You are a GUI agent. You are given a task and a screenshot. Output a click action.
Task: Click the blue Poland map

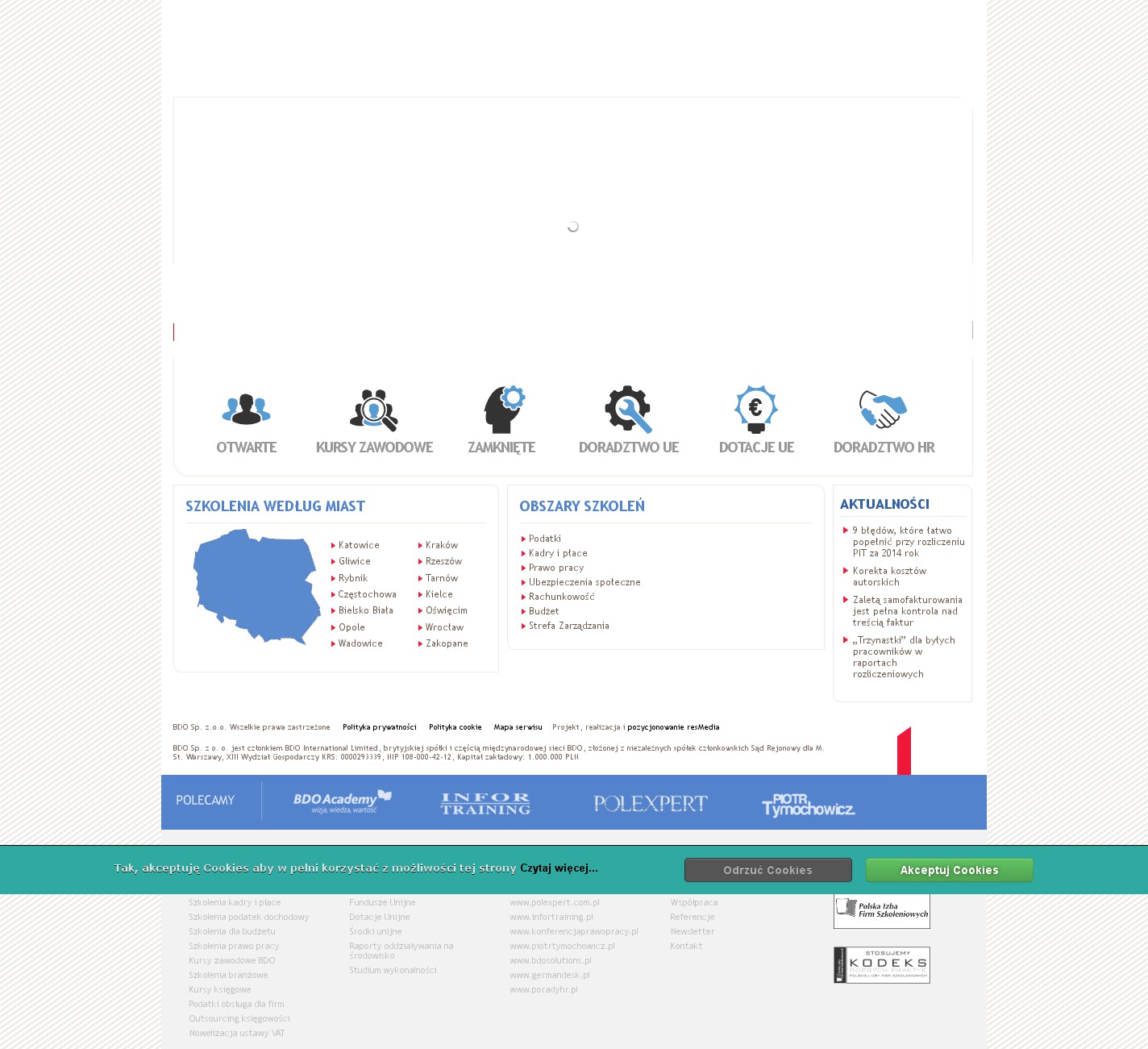[254, 585]
